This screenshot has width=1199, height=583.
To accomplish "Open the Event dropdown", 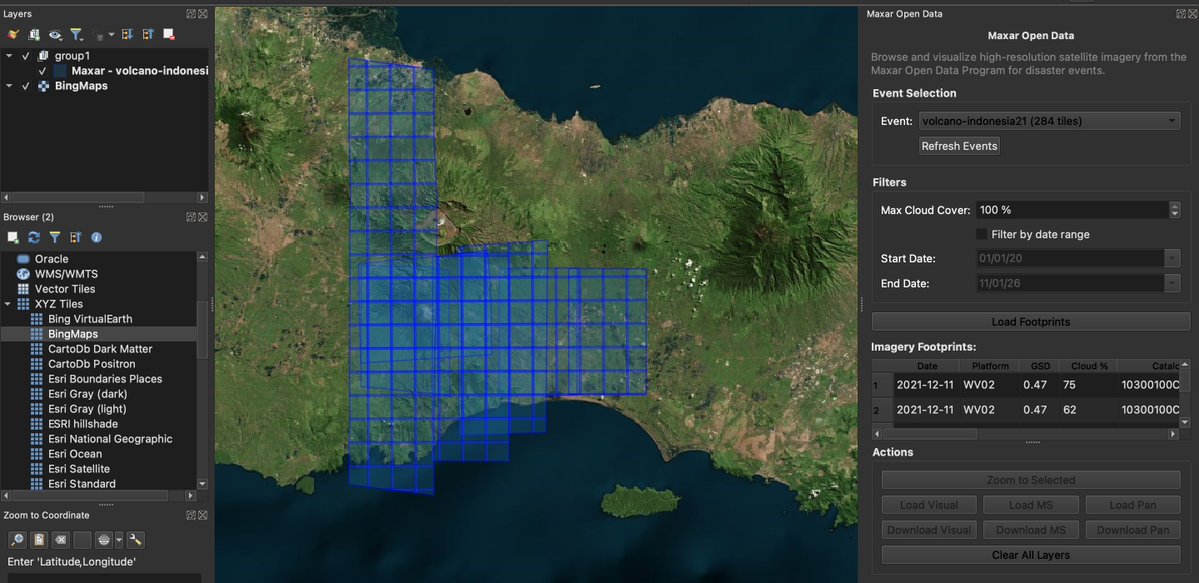I will [1049, 121].
